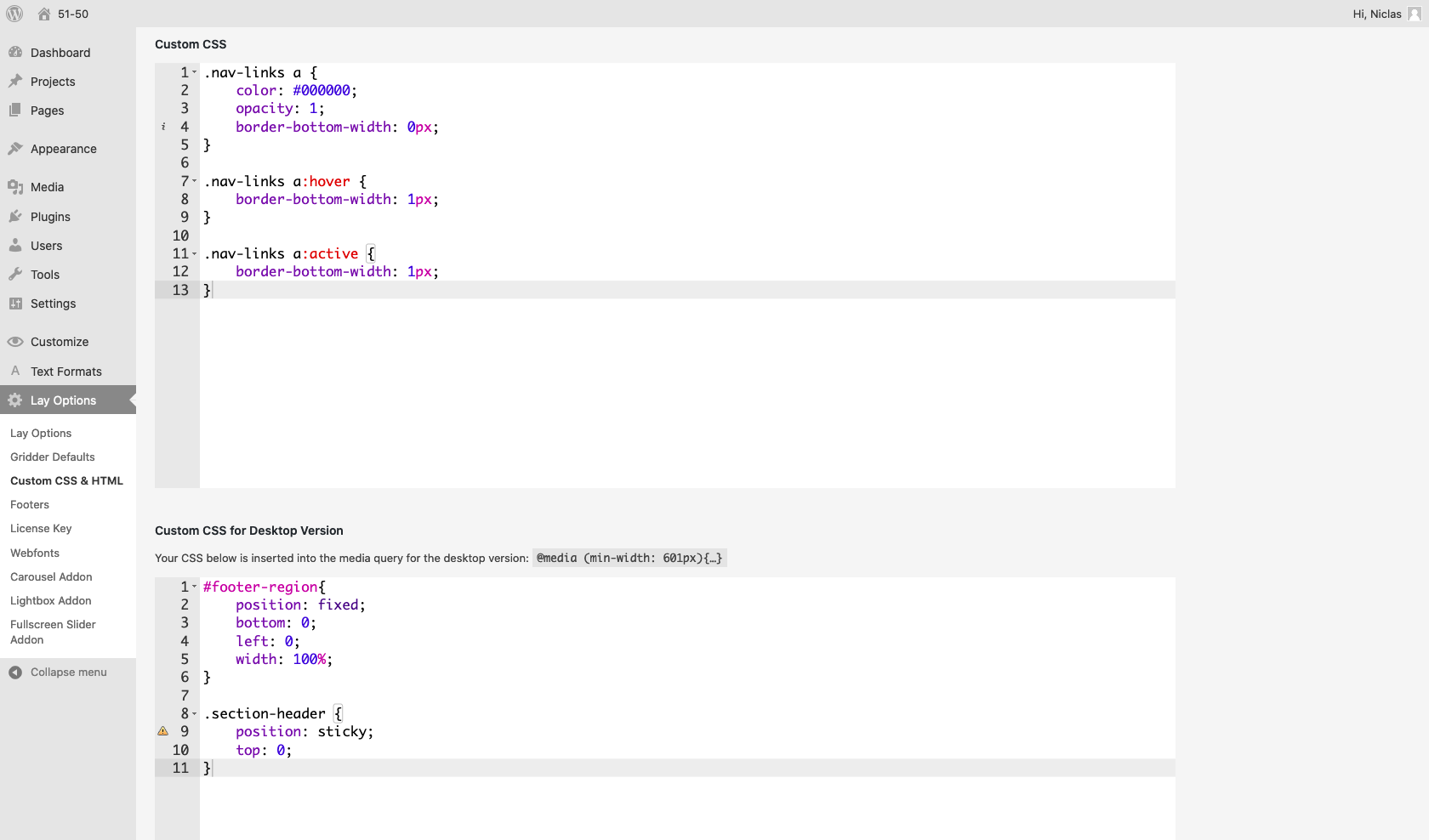Click the Customize eye icon

[x=16, y=341]
